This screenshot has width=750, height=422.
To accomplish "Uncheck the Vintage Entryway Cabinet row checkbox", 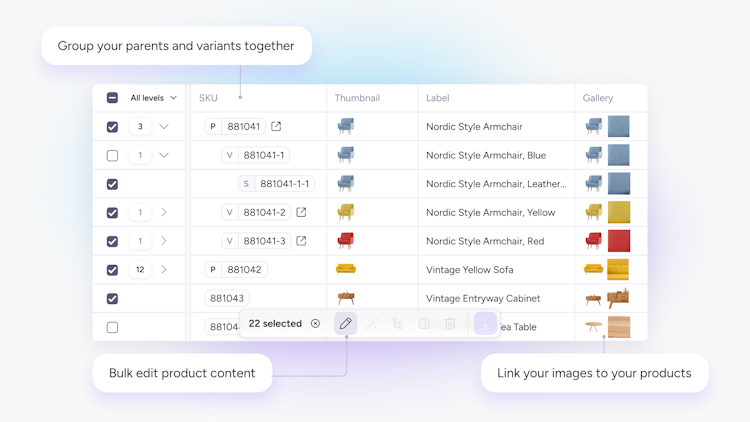I will pos(112,299).
